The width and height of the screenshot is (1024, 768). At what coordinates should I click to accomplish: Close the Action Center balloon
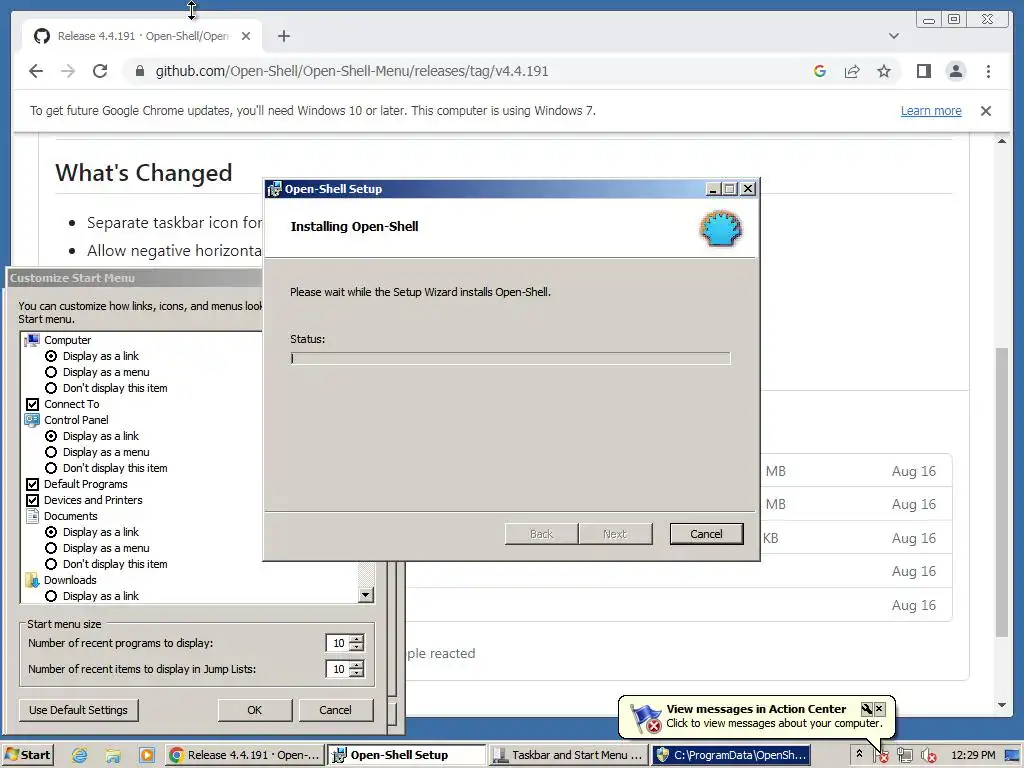[x=879, y=709]
